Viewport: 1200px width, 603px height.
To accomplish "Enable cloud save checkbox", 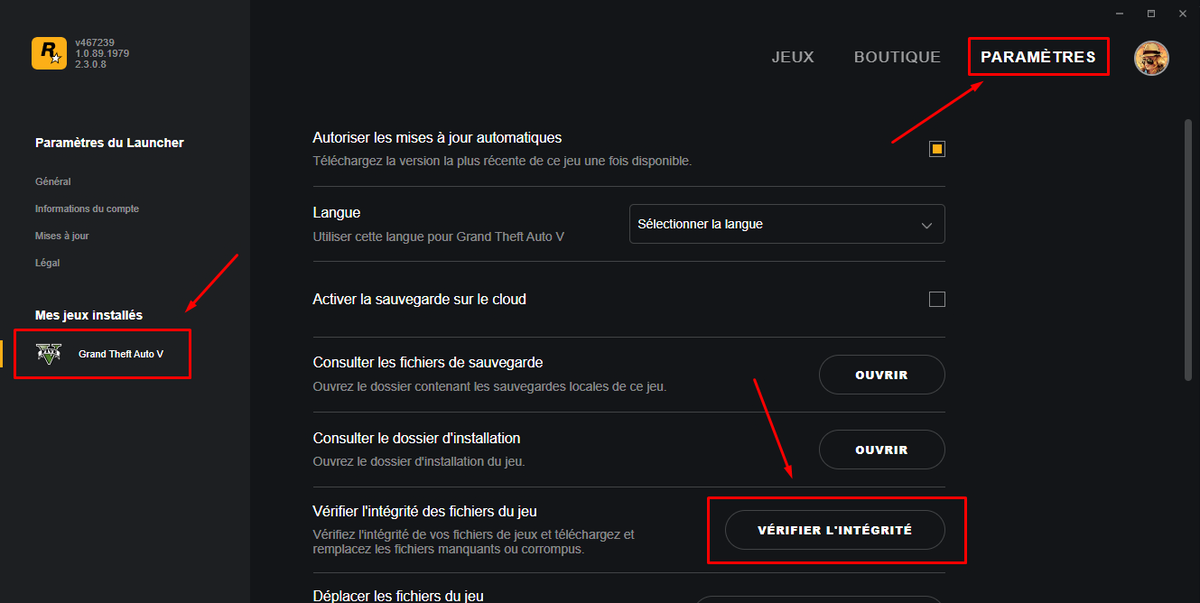I will click(937, 299).
